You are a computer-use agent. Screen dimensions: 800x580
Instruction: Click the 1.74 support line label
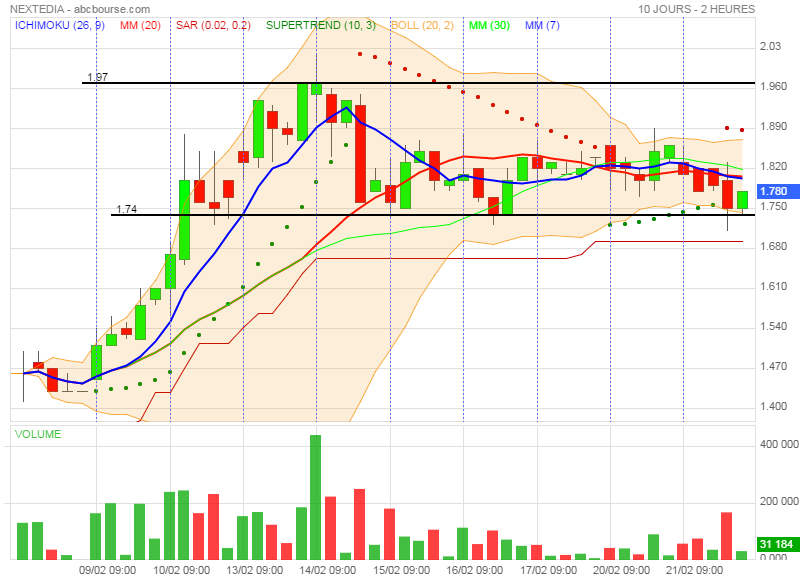click(x=127, y=209)
